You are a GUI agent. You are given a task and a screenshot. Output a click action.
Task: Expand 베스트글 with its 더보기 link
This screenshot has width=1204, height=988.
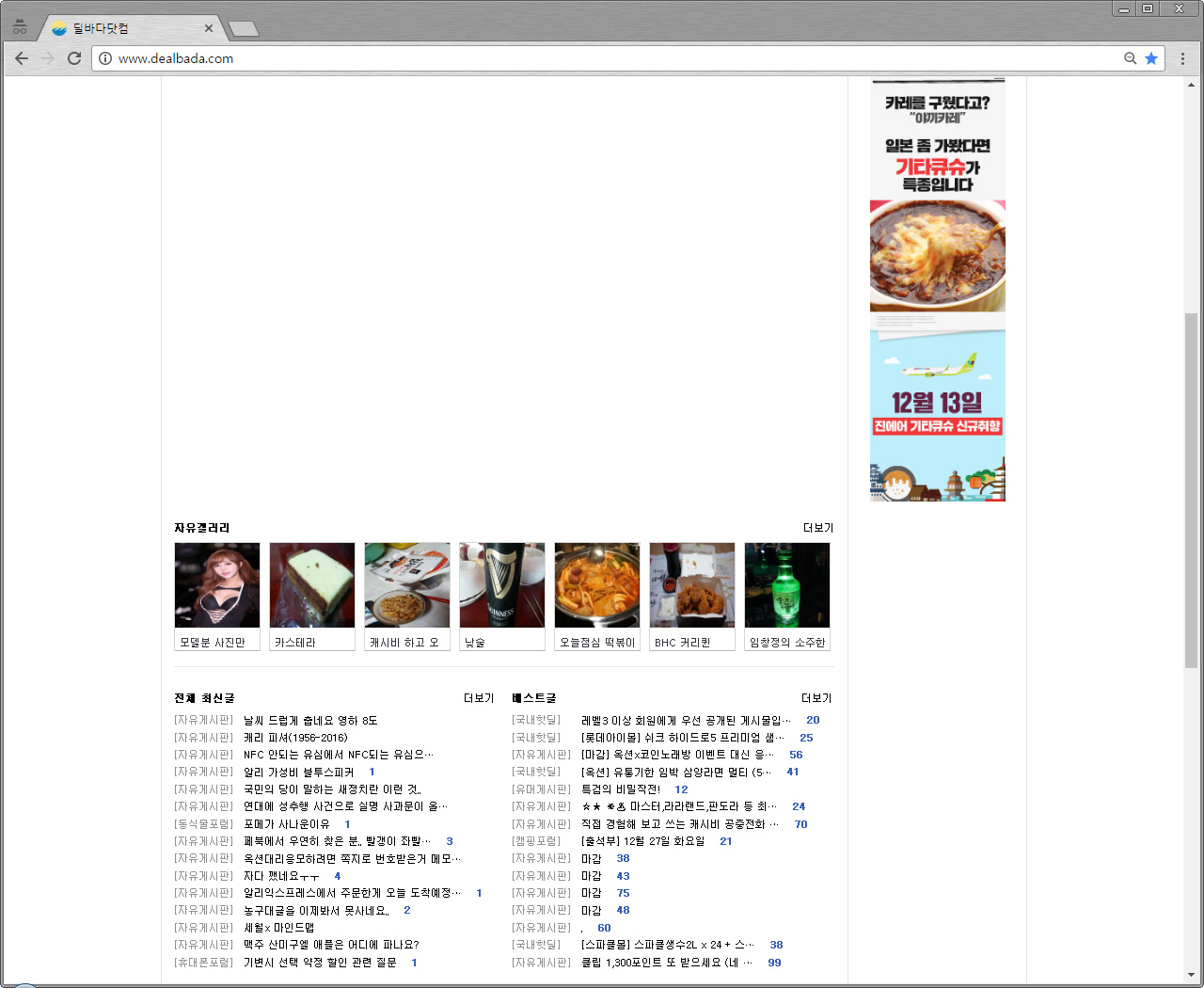click(816, 698)
